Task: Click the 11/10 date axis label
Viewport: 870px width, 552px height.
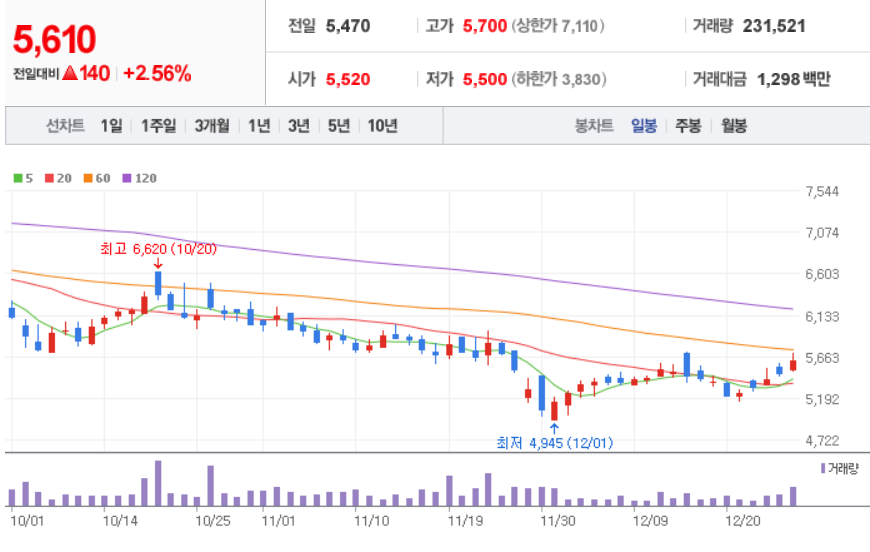Action: coord(371,521)
